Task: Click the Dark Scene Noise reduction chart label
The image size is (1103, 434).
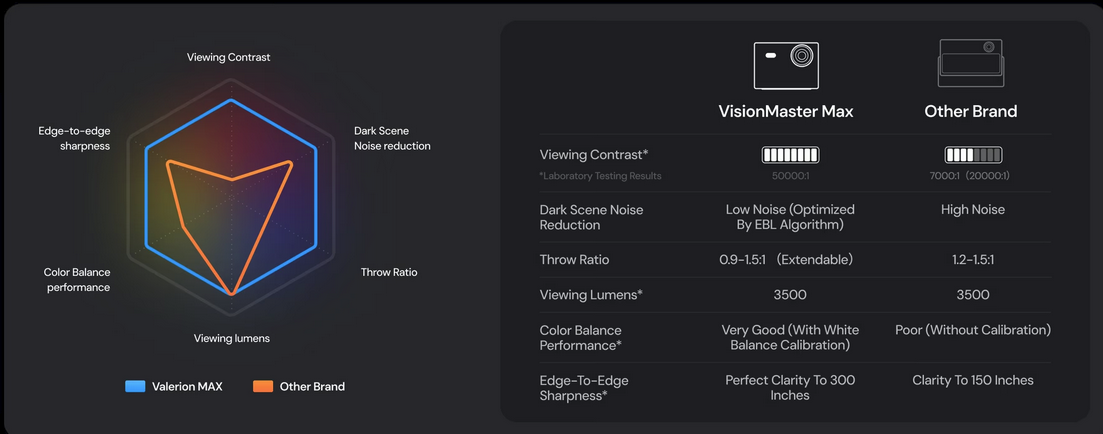Action: click(392, 138)
